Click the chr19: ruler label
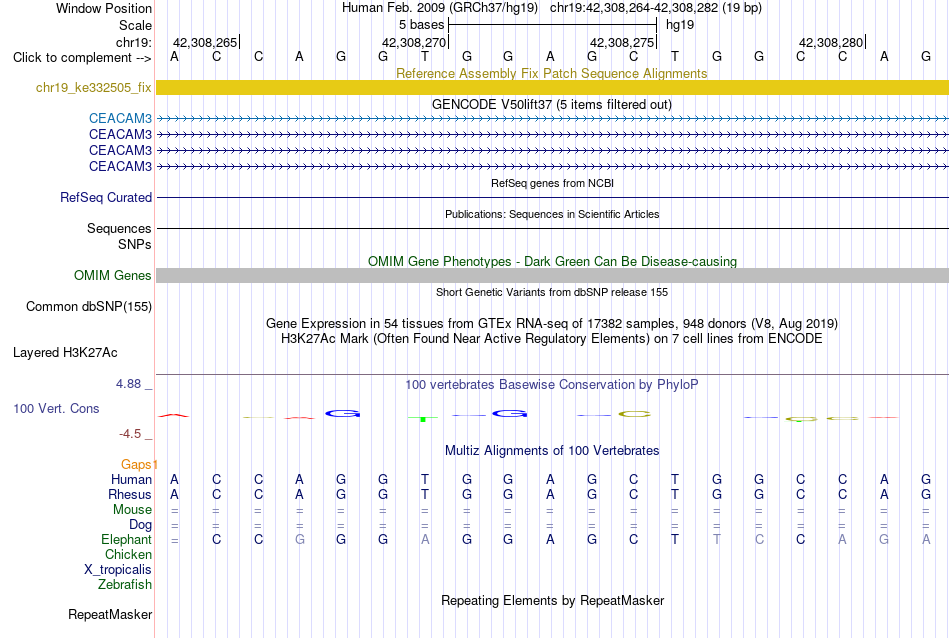 [x=133, y=42]
